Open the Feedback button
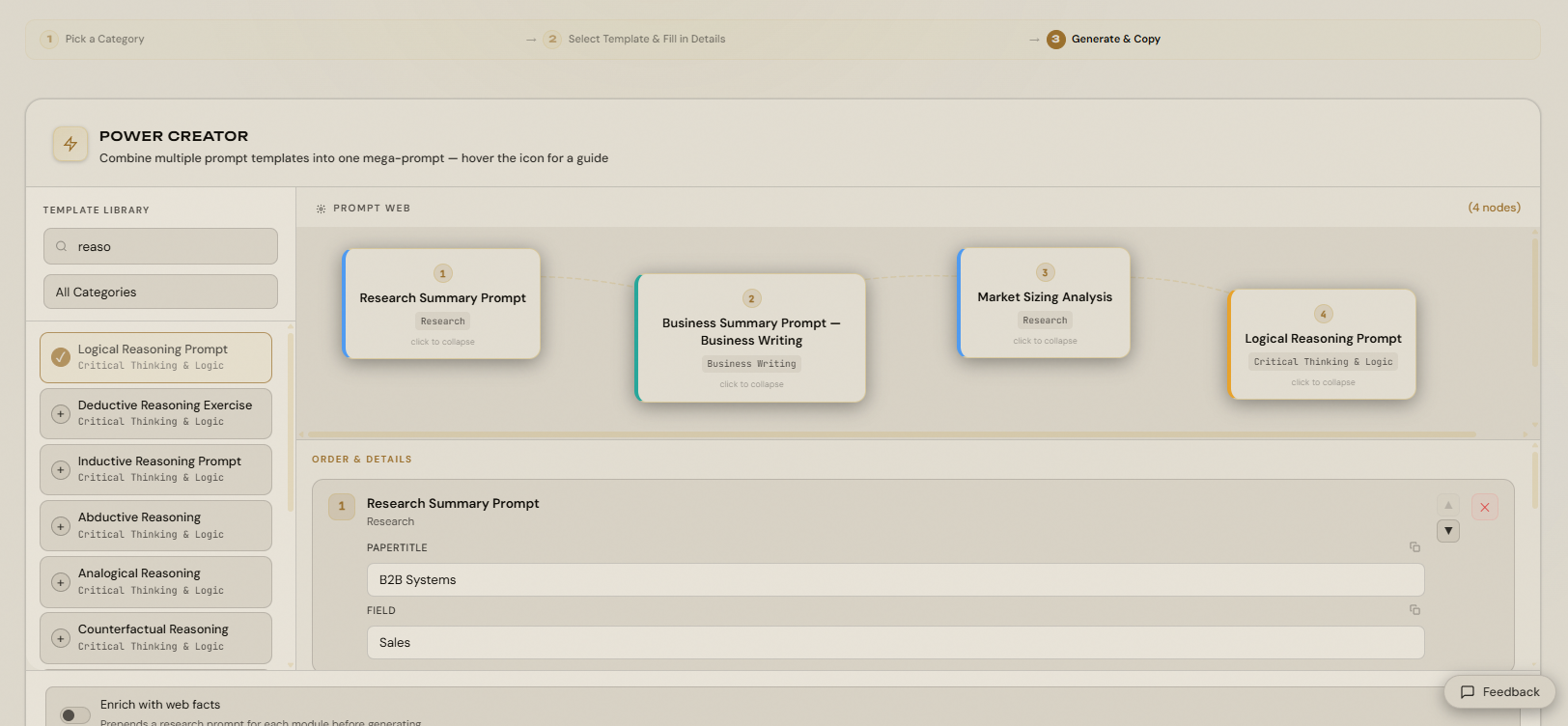 coord(1499,692)
